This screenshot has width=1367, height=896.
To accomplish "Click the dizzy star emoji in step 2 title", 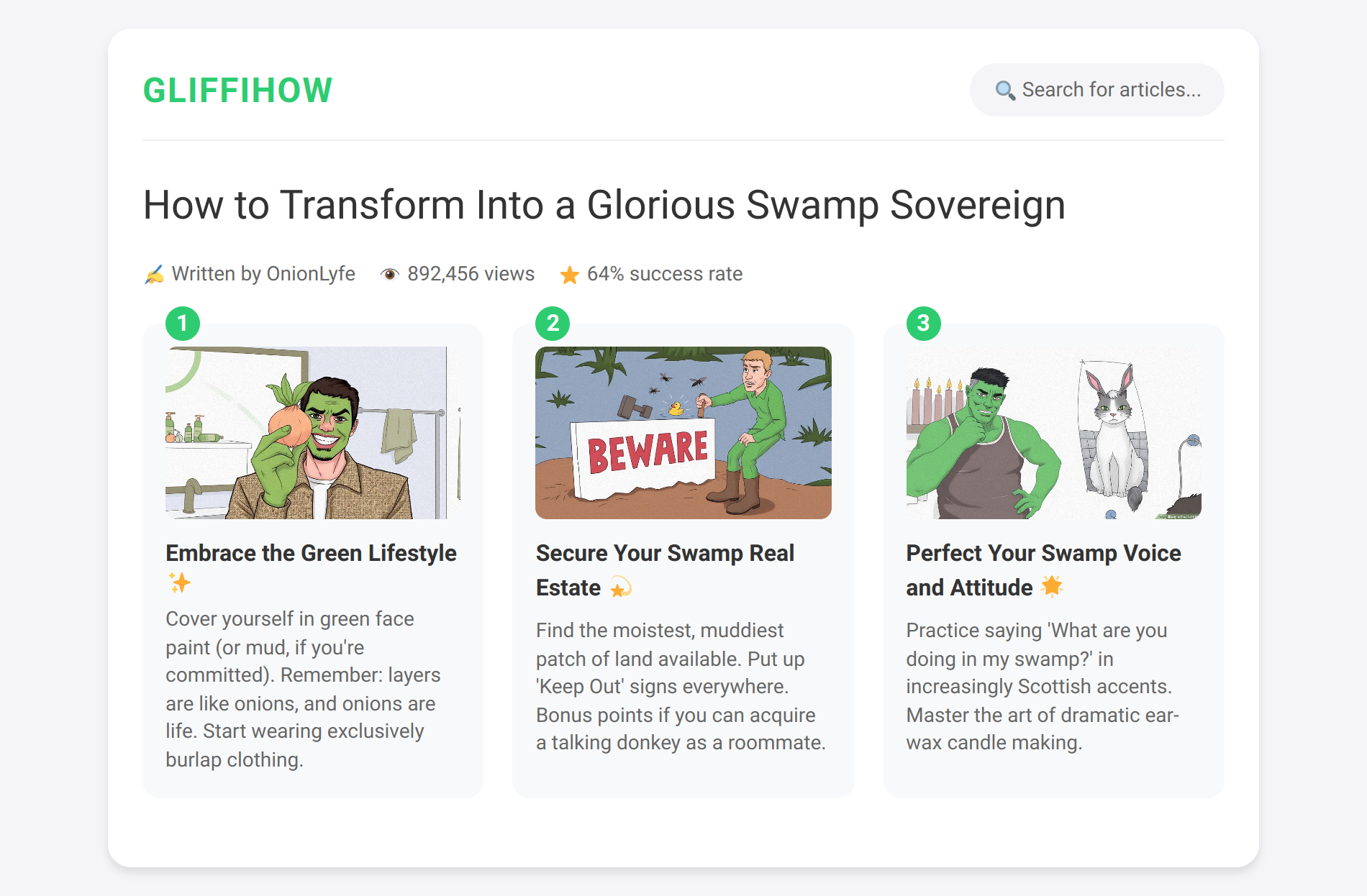I will click(620, 587).
